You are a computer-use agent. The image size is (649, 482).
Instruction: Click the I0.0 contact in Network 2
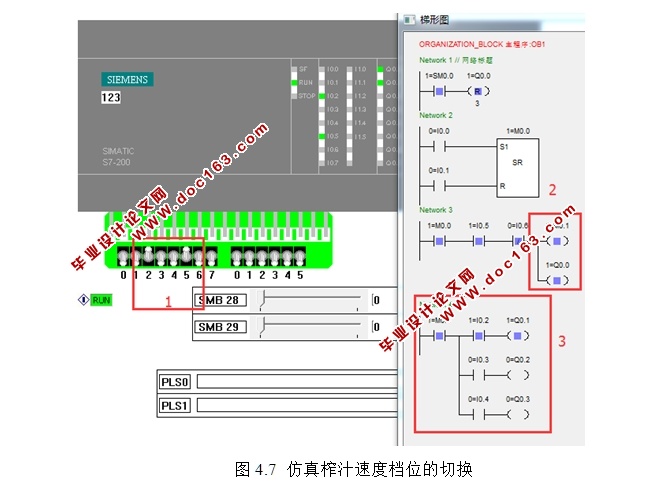439,146
